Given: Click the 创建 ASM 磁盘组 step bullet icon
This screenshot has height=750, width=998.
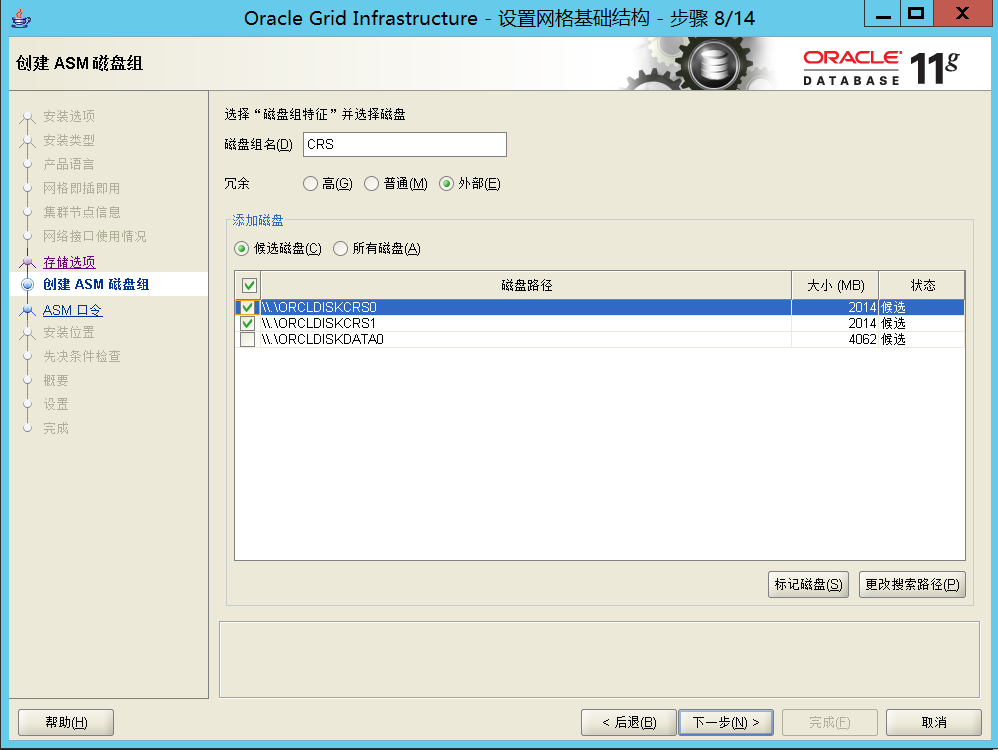Looking at the screenshot, I should pos(27,285).
